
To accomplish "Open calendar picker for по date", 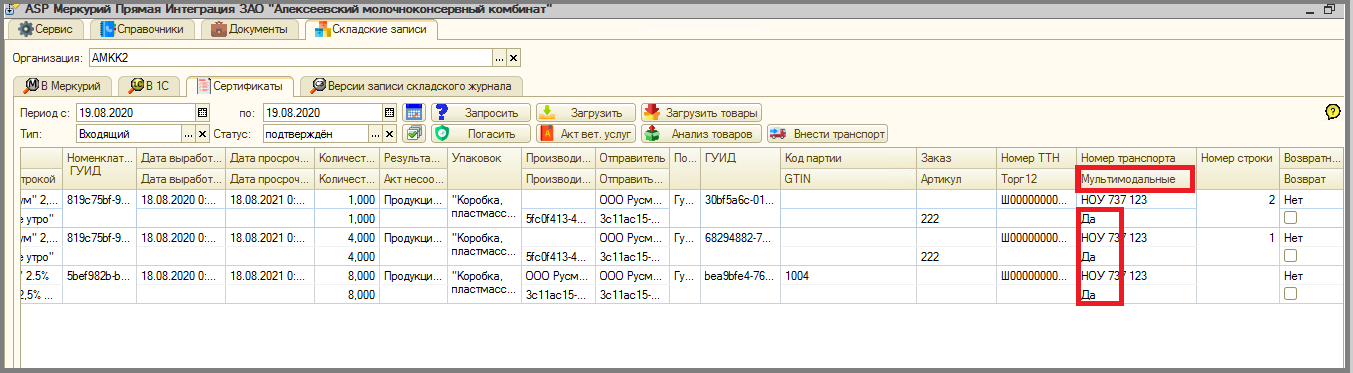I will pyautogui.click(x=390, y=112).
